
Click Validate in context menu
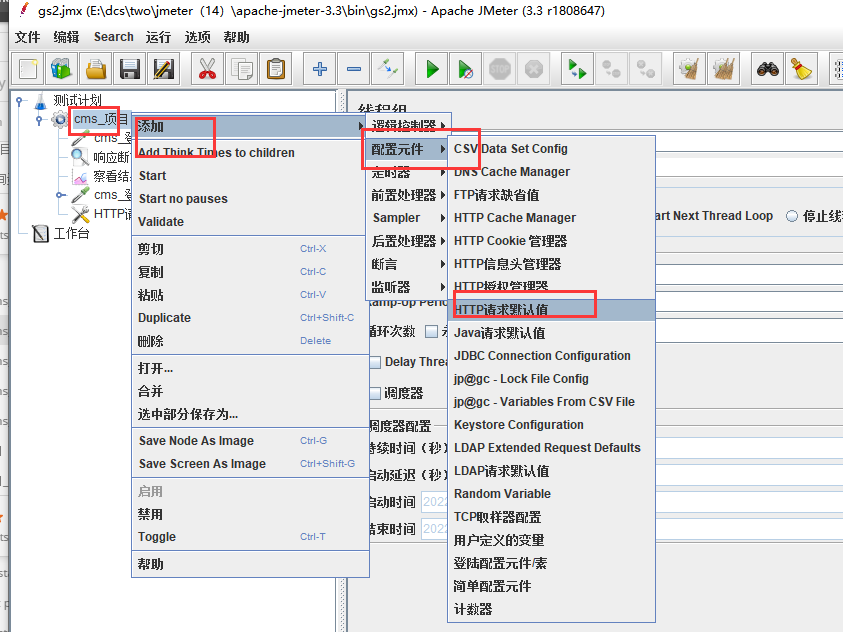[x=251, y=221]
